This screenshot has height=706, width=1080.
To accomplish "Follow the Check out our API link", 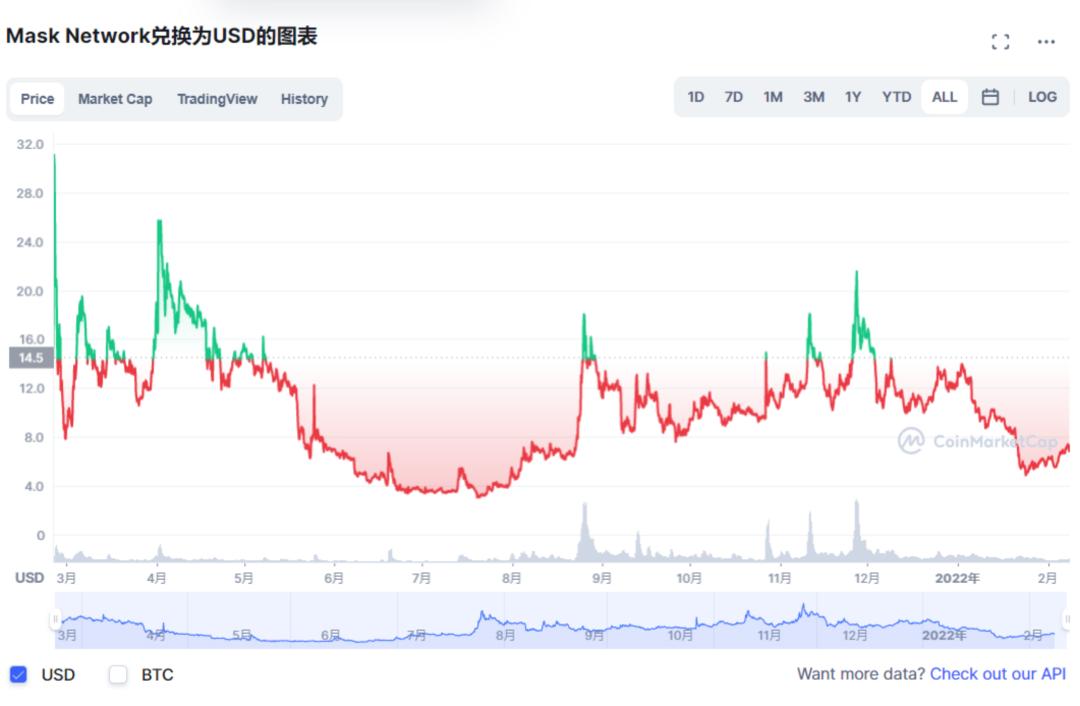I will (x=998, y=674).
